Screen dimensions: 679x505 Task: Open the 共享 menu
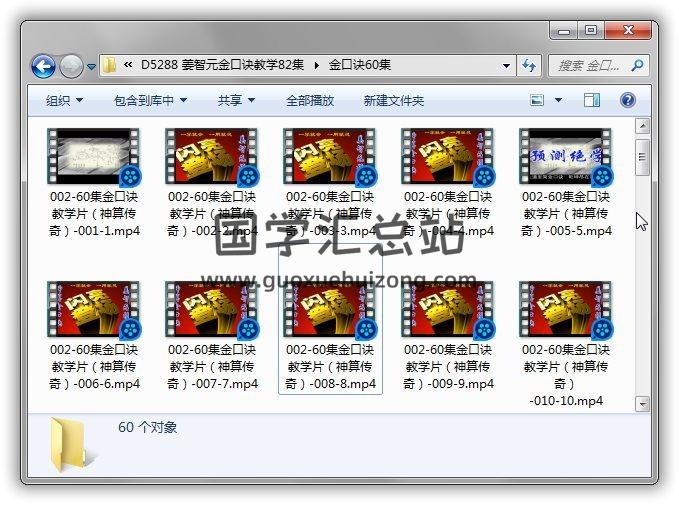click(x=236, y=100)
